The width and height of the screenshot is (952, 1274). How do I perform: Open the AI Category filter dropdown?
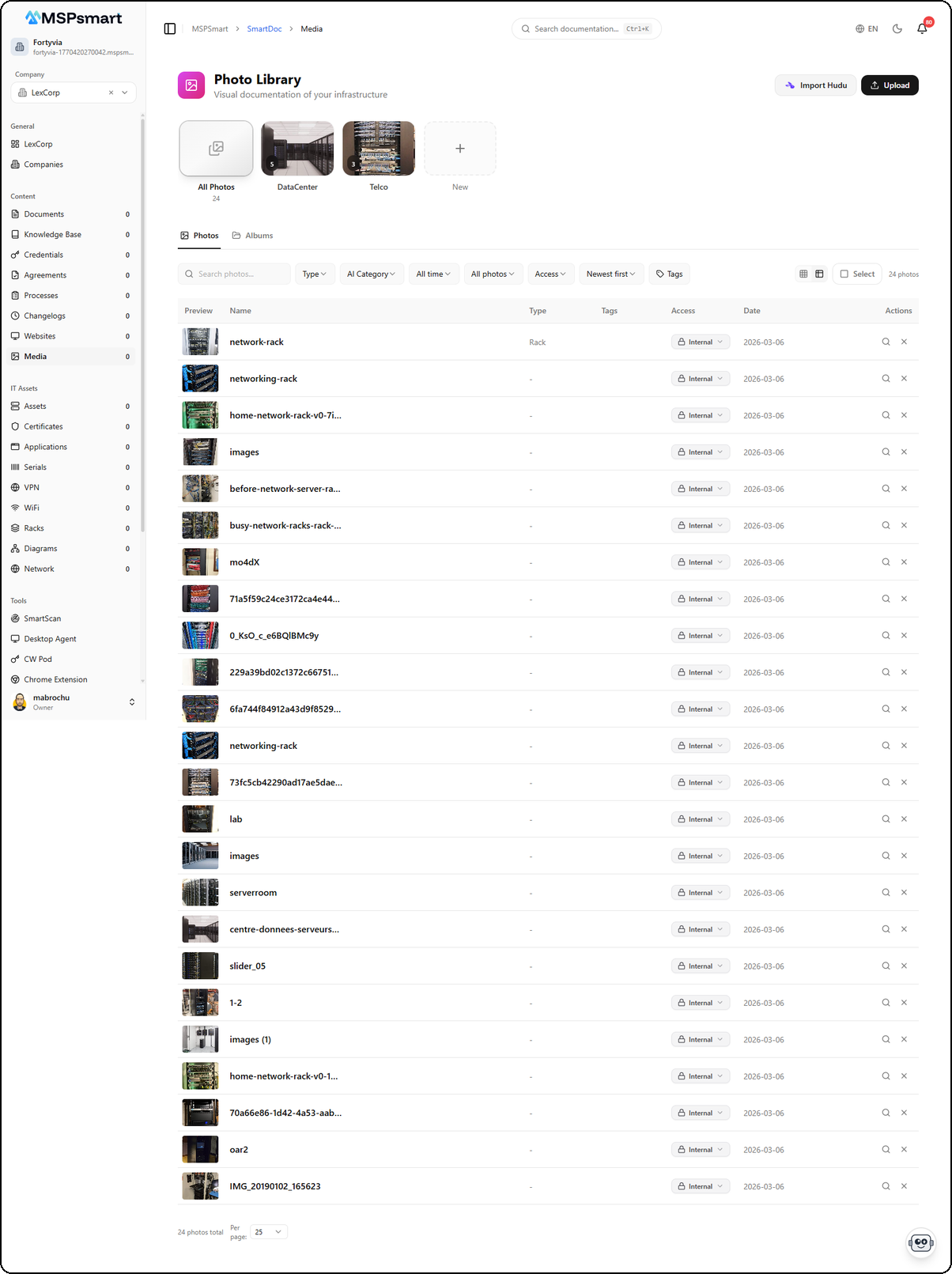tap(372, 274)
